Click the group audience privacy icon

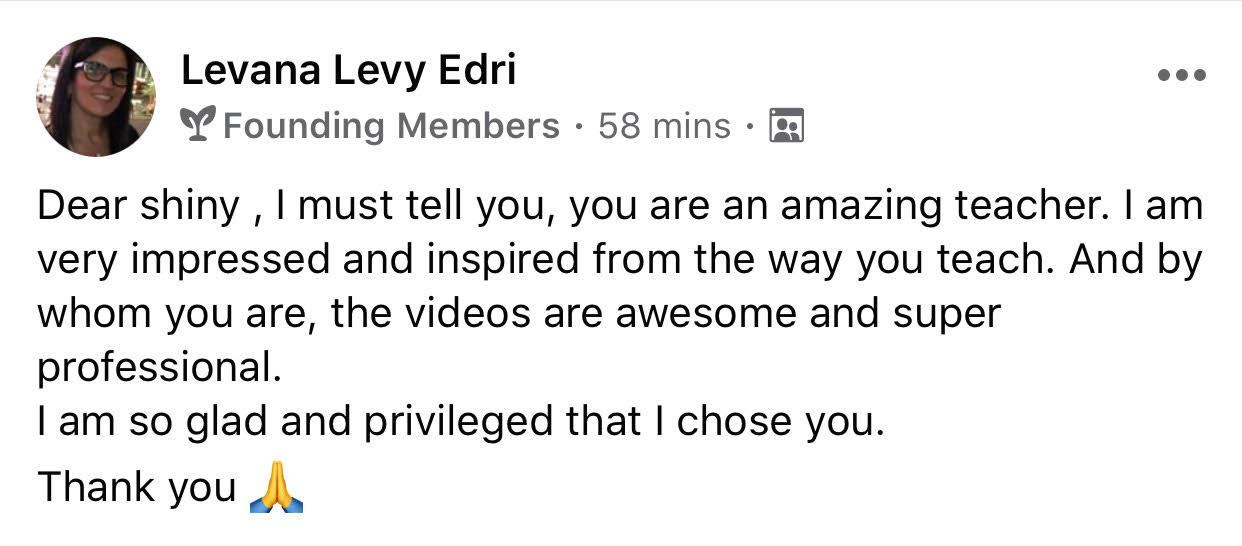pos(786,126)
